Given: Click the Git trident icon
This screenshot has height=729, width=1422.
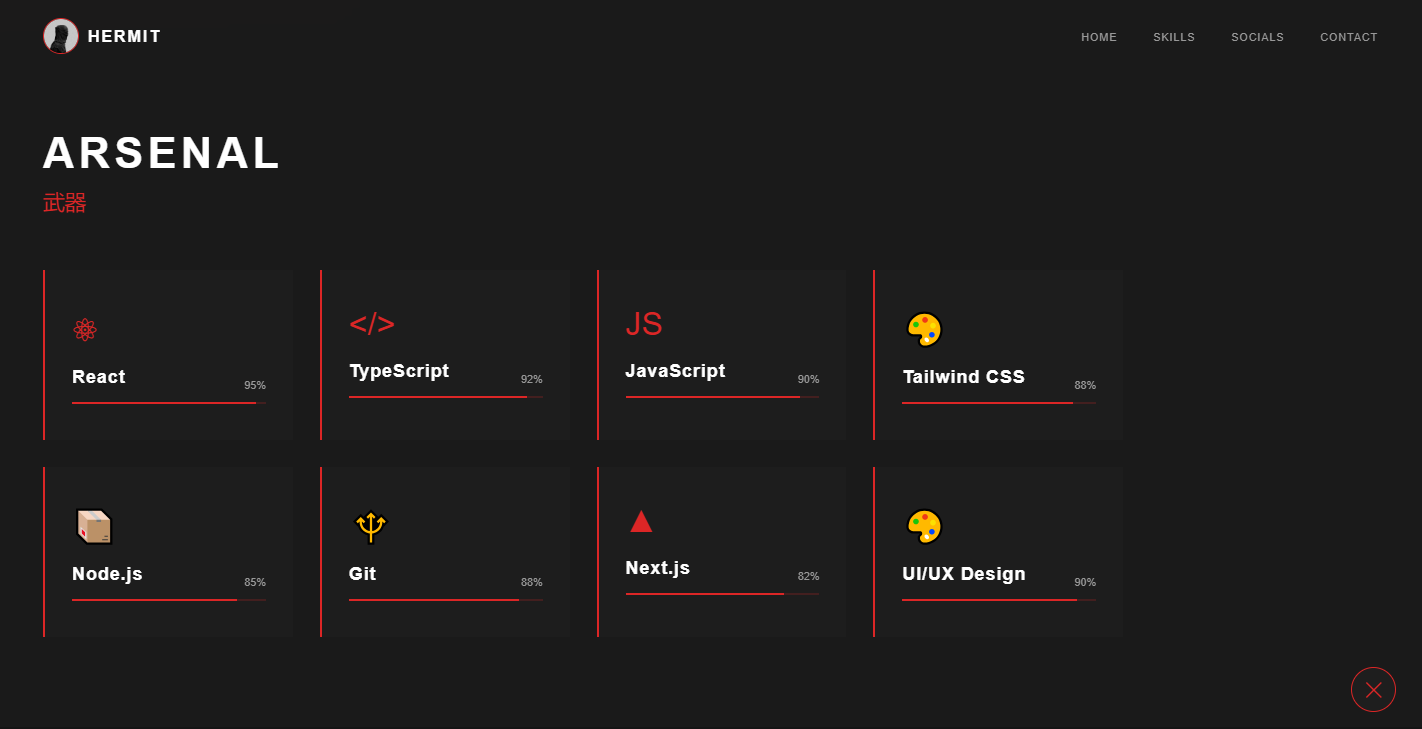Looking at the screenshot, I should tap(371, 525).
